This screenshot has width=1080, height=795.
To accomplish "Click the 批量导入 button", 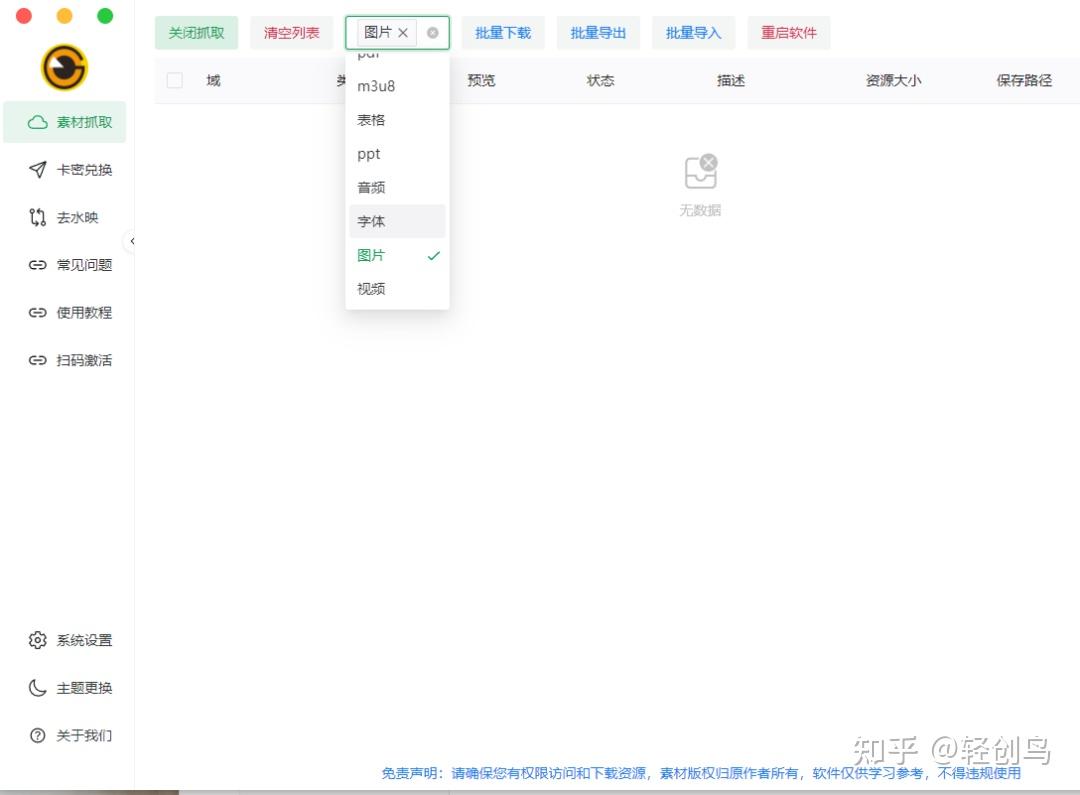I will coord(693,32).
